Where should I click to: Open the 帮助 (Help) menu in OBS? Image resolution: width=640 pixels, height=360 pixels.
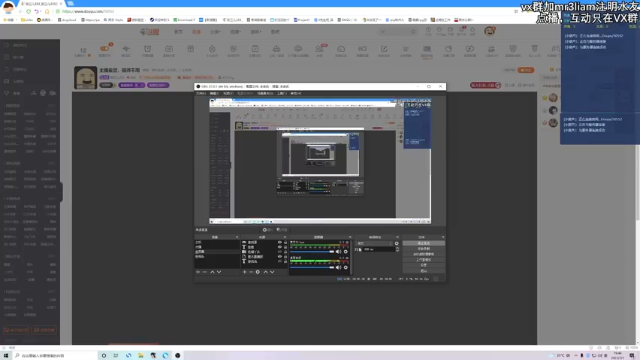pos(296,93)
